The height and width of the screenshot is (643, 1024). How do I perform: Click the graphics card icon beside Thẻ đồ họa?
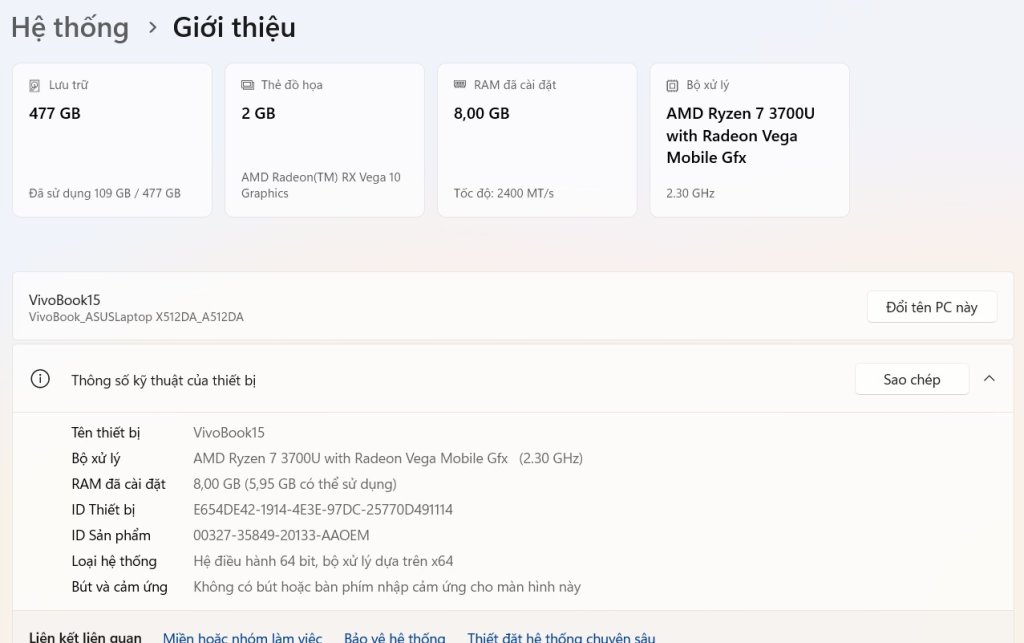(248, 85)
